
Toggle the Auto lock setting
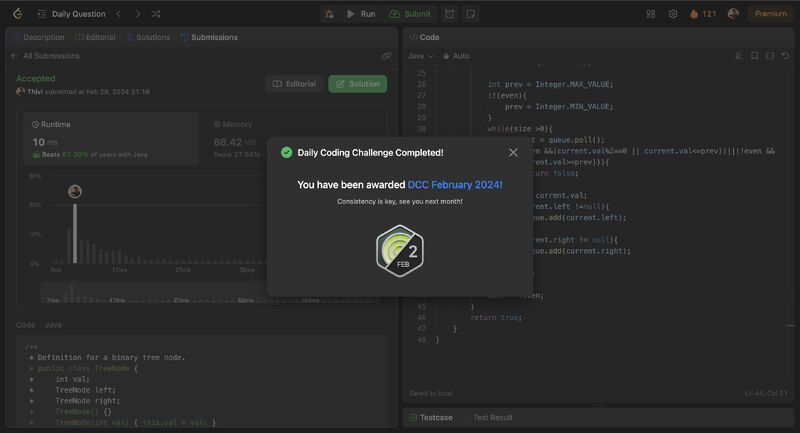pyautogui.click(x=456, y=56)
